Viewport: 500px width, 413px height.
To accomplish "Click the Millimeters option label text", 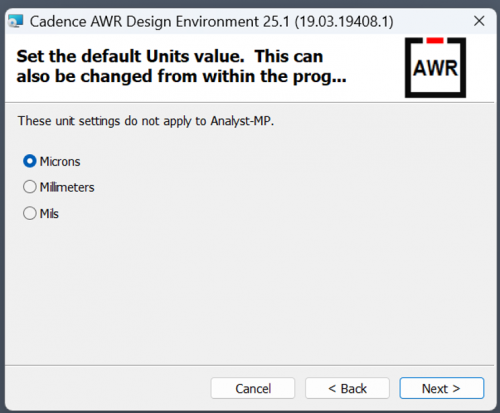I will pyautogui.click(x=67, y=187).
